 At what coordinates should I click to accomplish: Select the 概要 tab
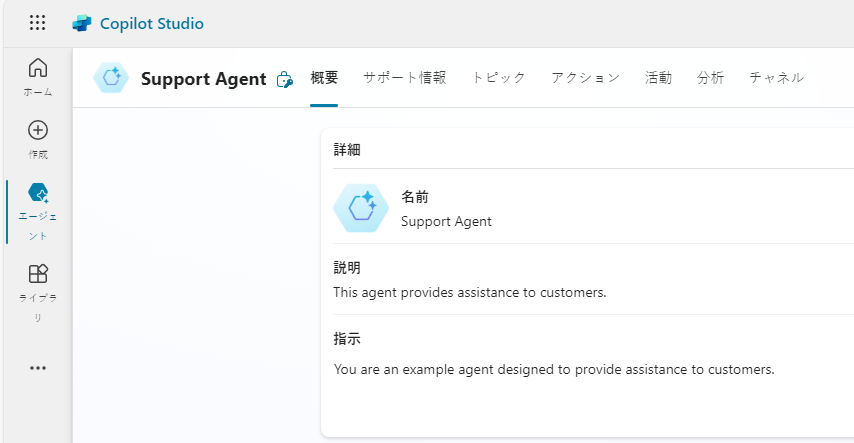tap(324, 78)
